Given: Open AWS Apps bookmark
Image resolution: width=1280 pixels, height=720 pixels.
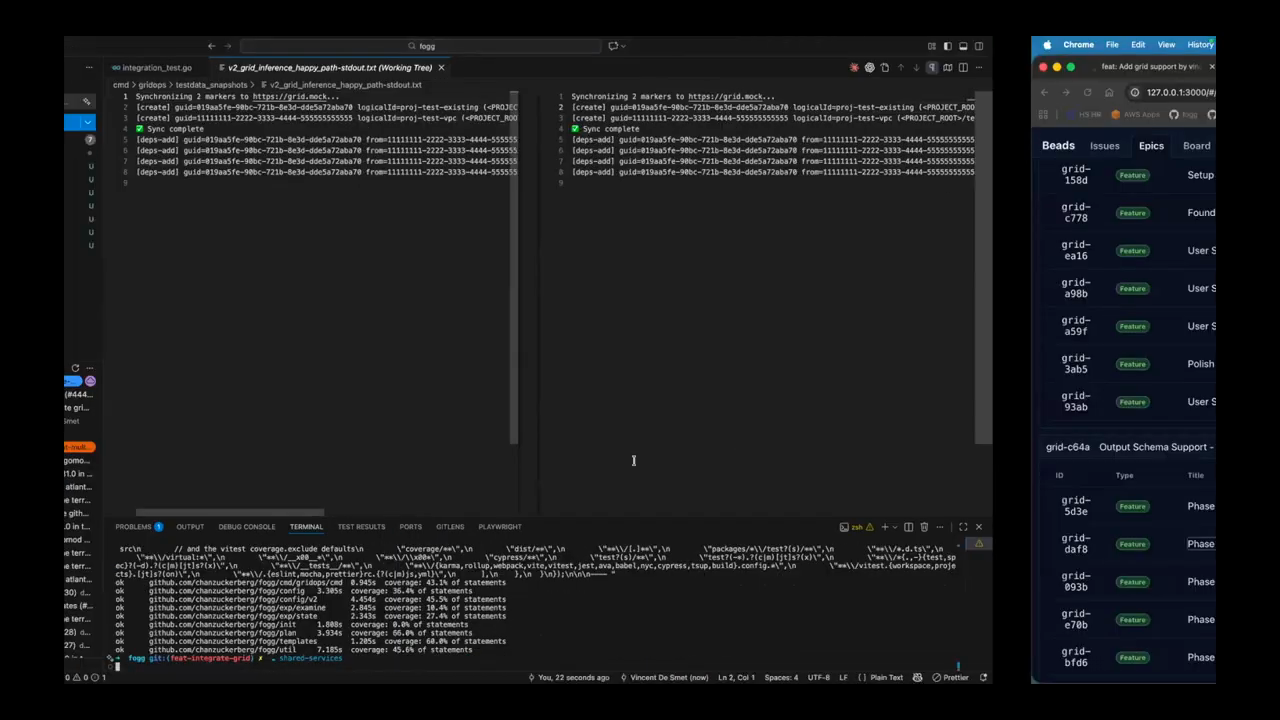Looking at the screenshot, I should pos(1138,115).
